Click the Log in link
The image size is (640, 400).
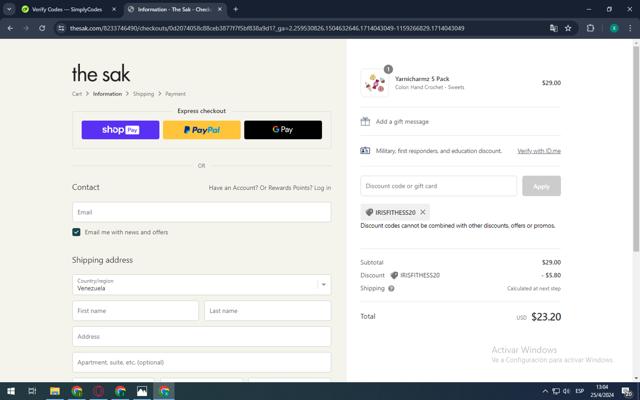322,188
